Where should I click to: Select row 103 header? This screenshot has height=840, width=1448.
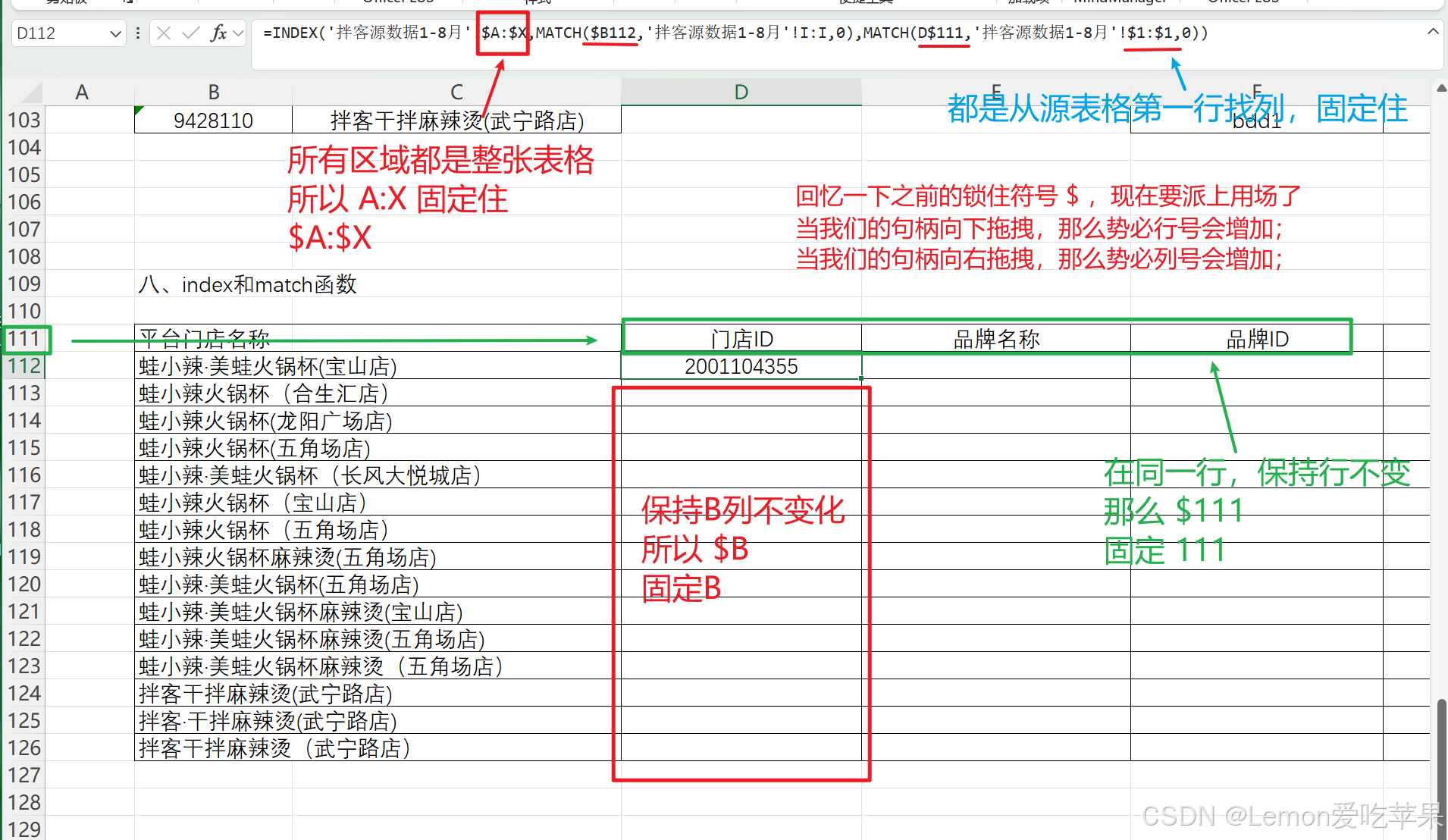[24, 120]
